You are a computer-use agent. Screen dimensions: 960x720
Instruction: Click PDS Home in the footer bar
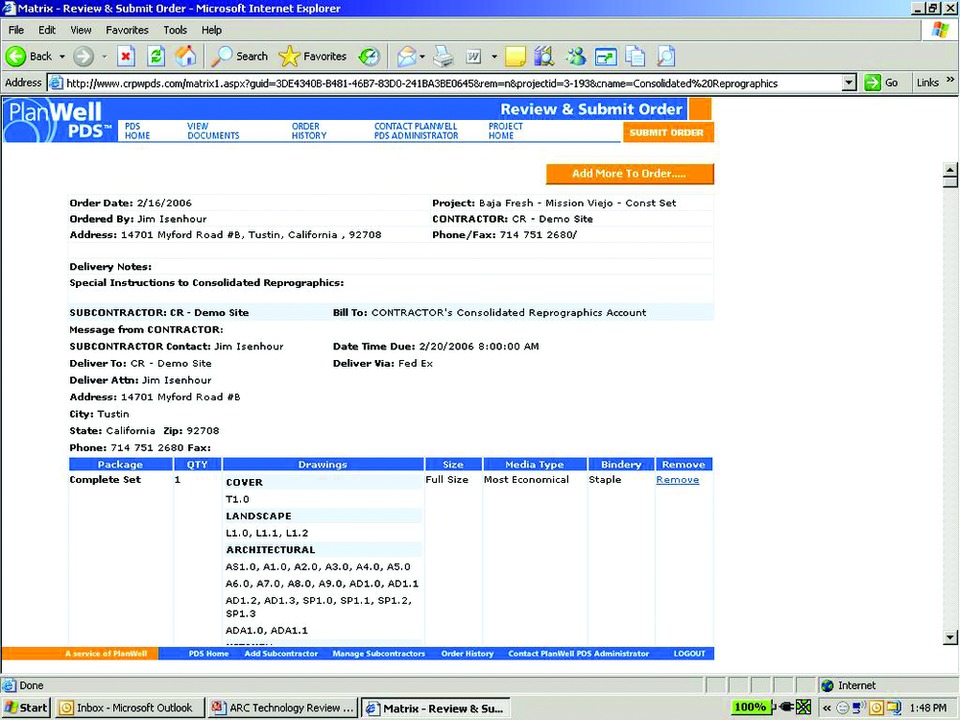(209, 654)
